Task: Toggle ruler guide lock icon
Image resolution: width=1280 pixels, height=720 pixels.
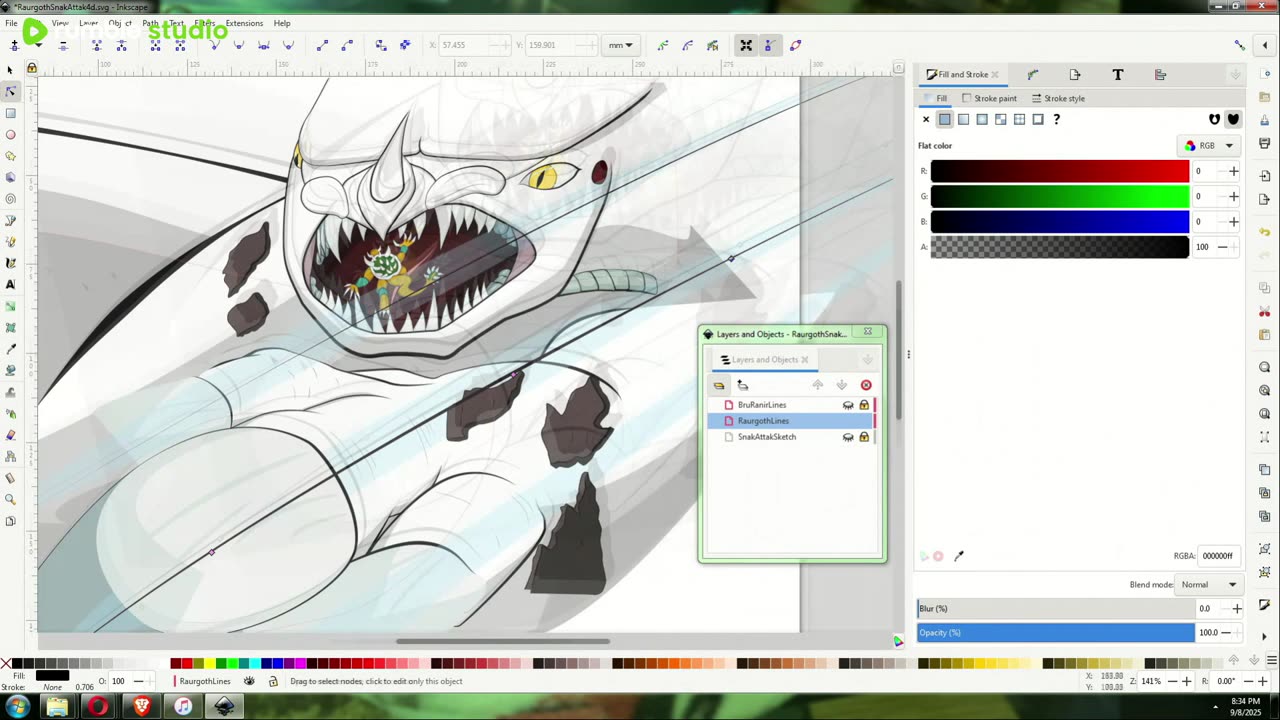Action: [31, 68]
